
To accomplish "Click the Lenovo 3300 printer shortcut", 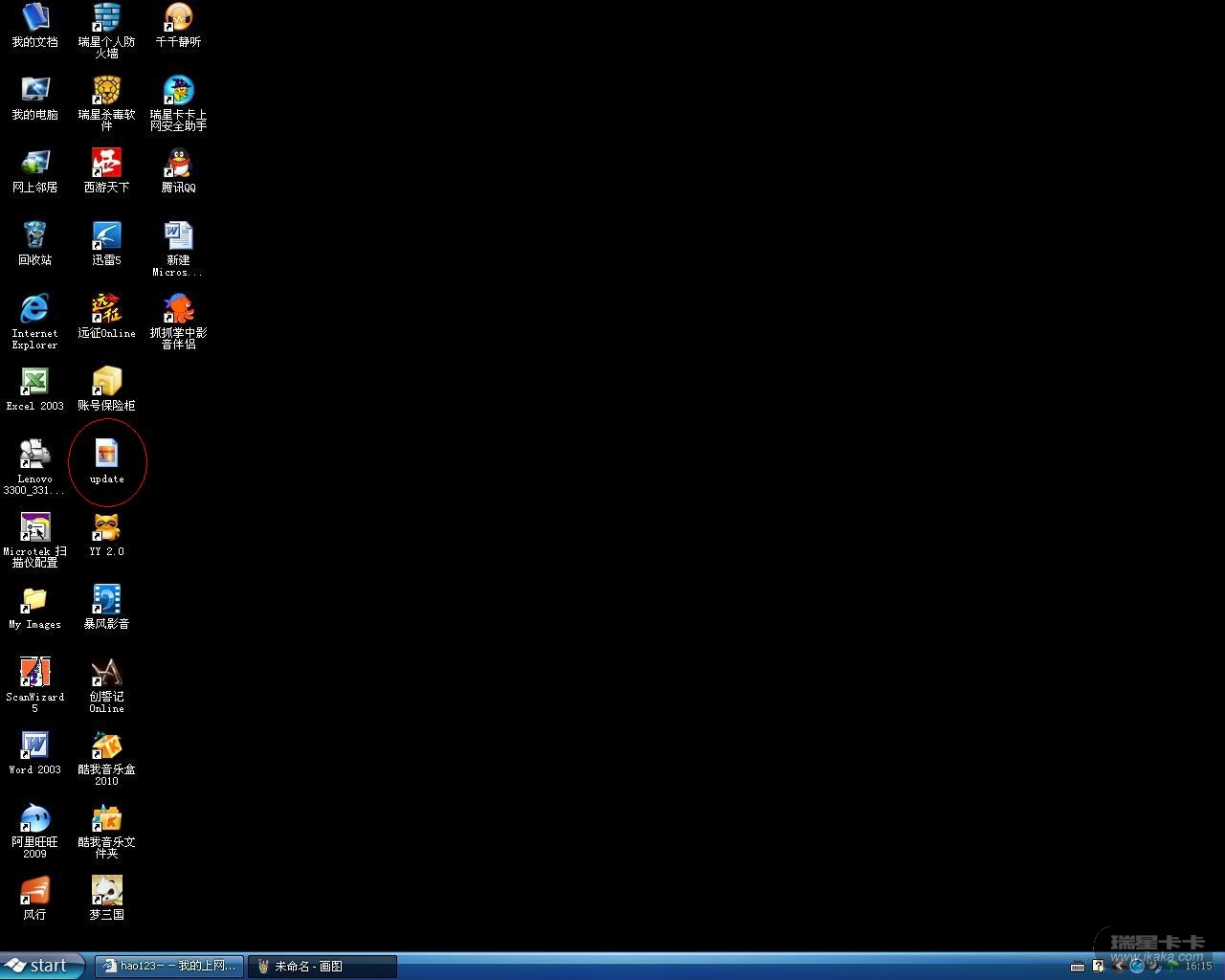I will [x=34, y=467].
